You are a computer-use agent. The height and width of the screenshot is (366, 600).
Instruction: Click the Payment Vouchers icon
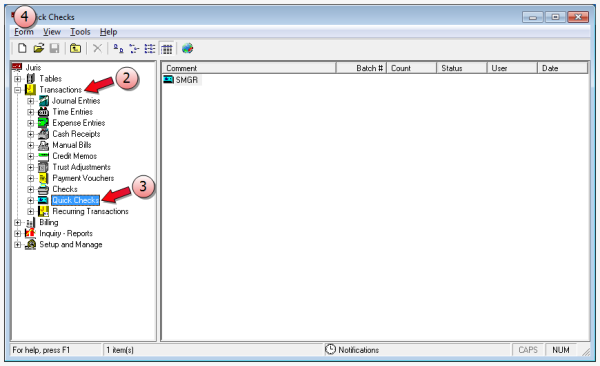pos(44,178)
